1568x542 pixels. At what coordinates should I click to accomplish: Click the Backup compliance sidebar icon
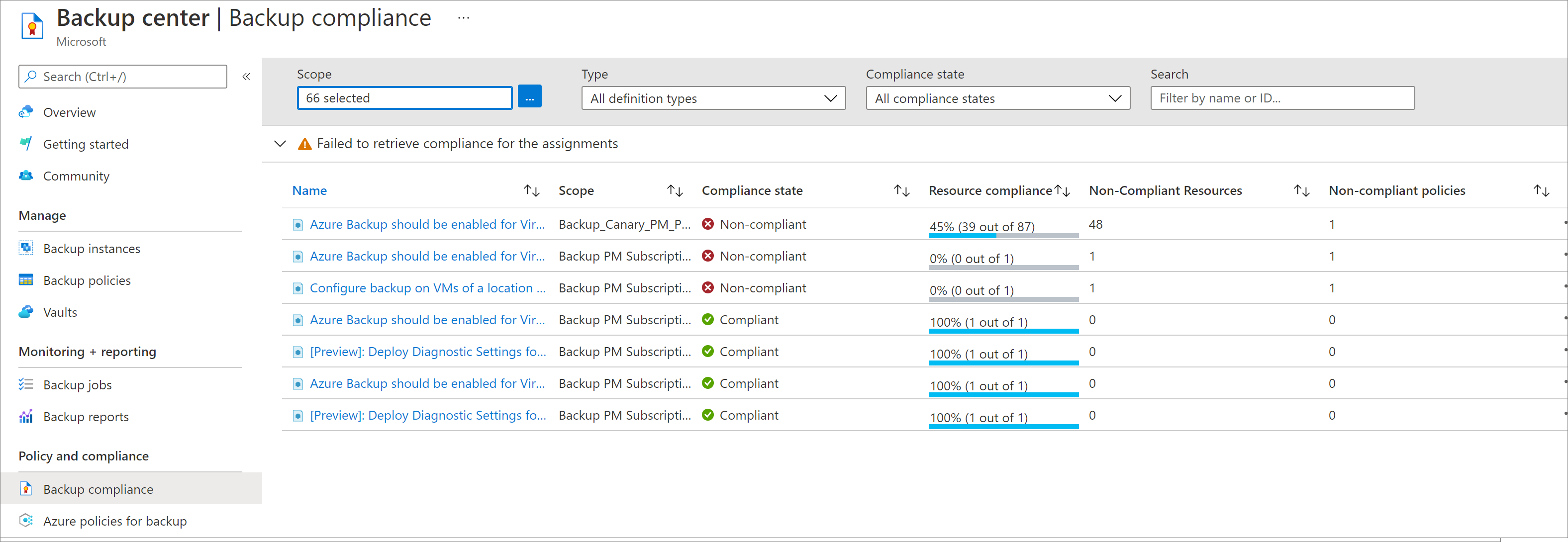click(x=26, y=489)
